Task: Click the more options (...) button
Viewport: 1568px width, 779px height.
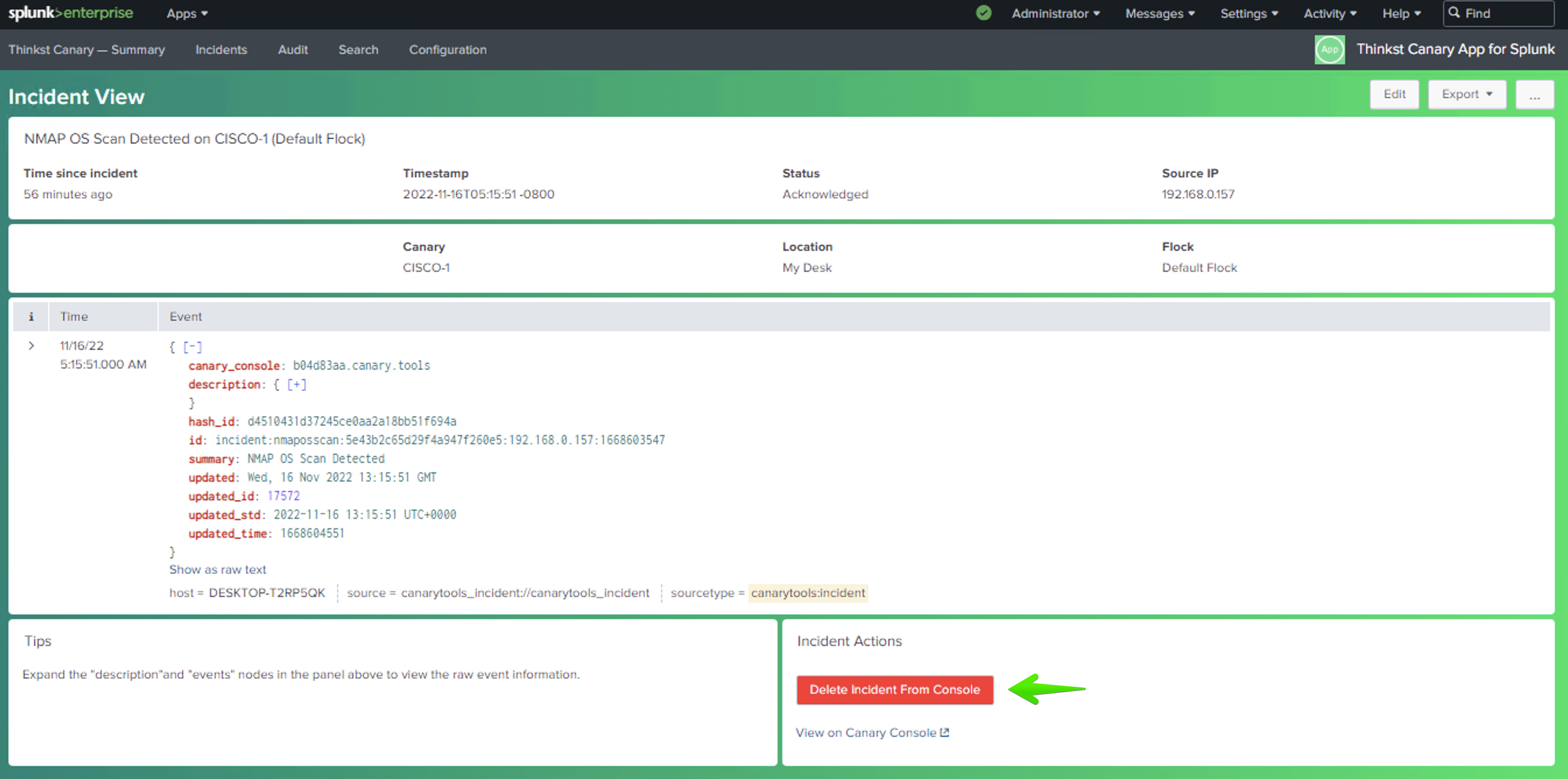Action: [1534, 94]
